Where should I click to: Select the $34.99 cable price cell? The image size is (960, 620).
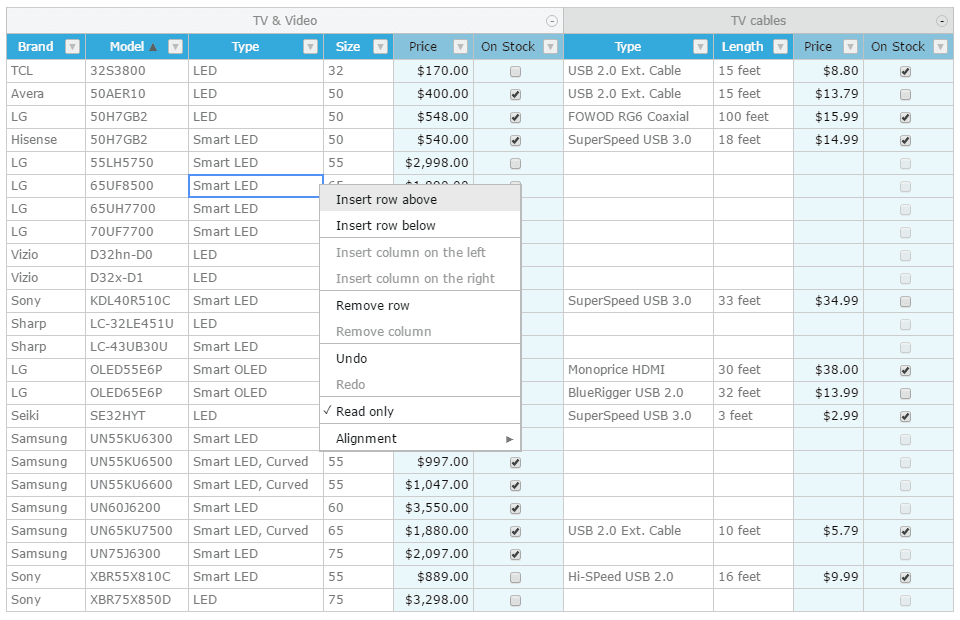pos(828,301)
